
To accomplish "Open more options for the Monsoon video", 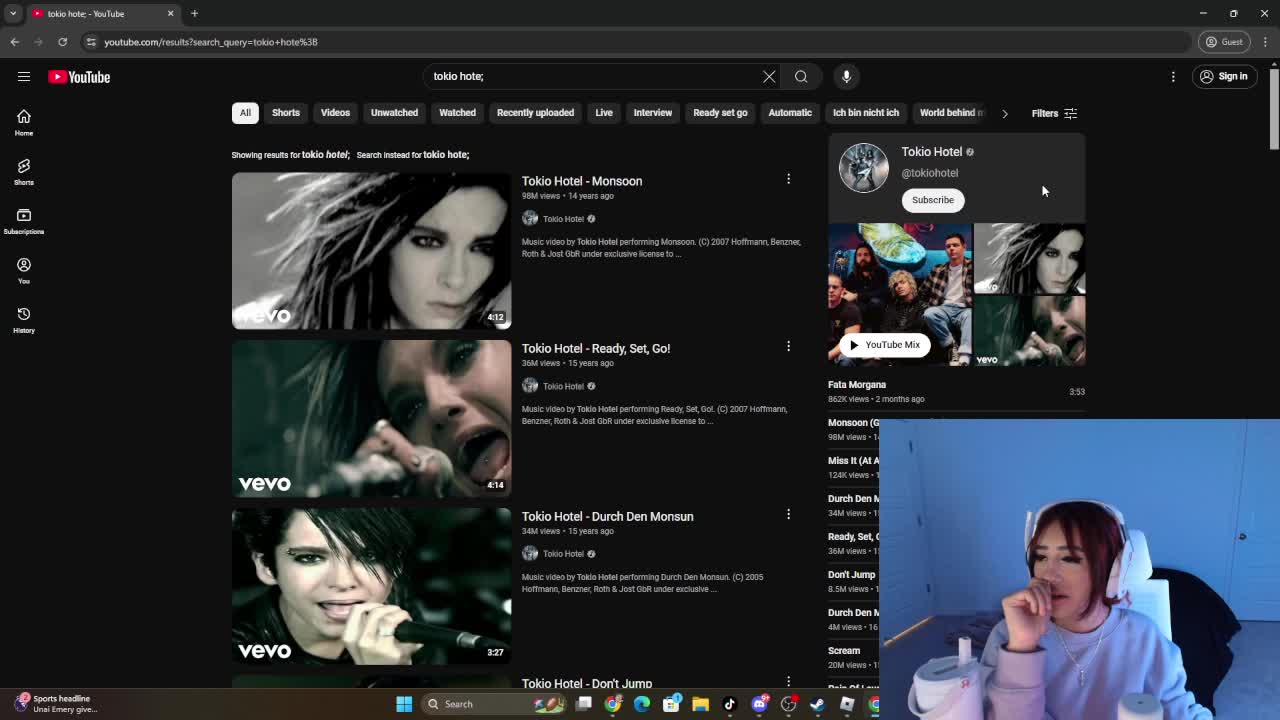I will click(788, 179).
